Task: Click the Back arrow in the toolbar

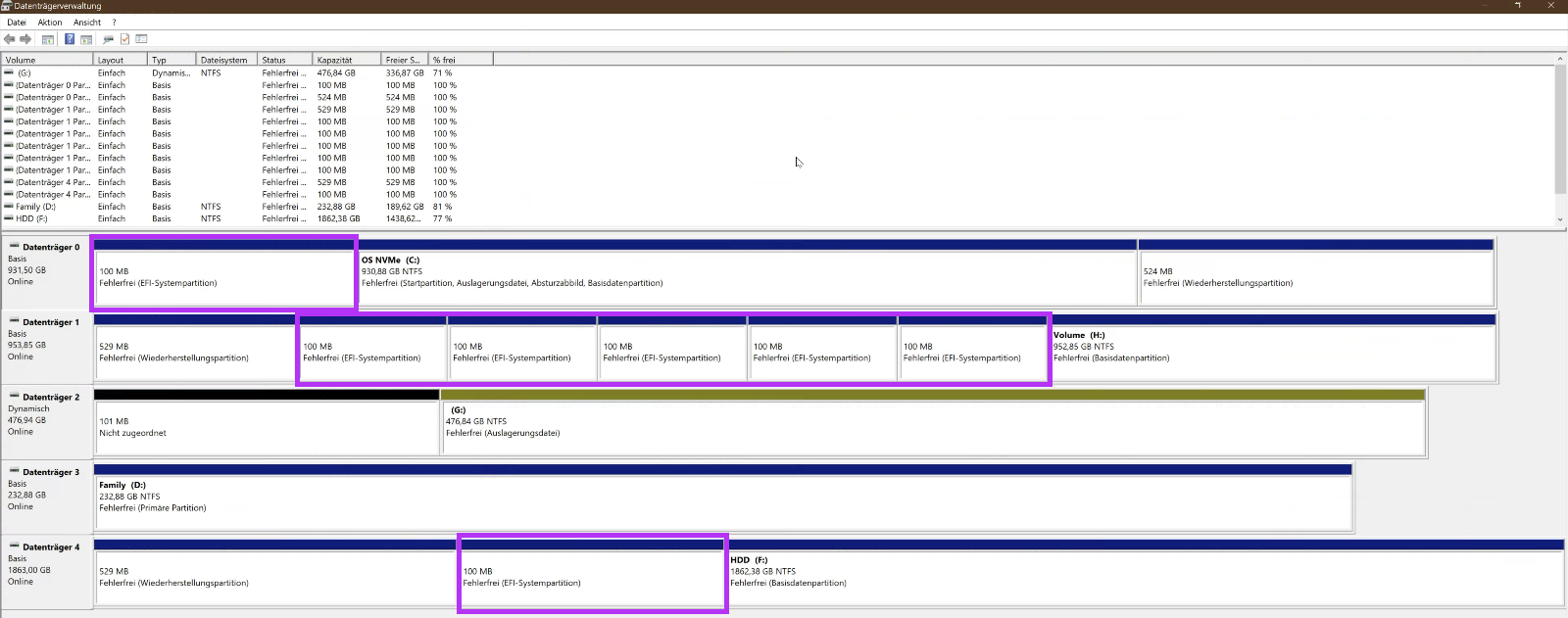Action: tap(10, 39)
